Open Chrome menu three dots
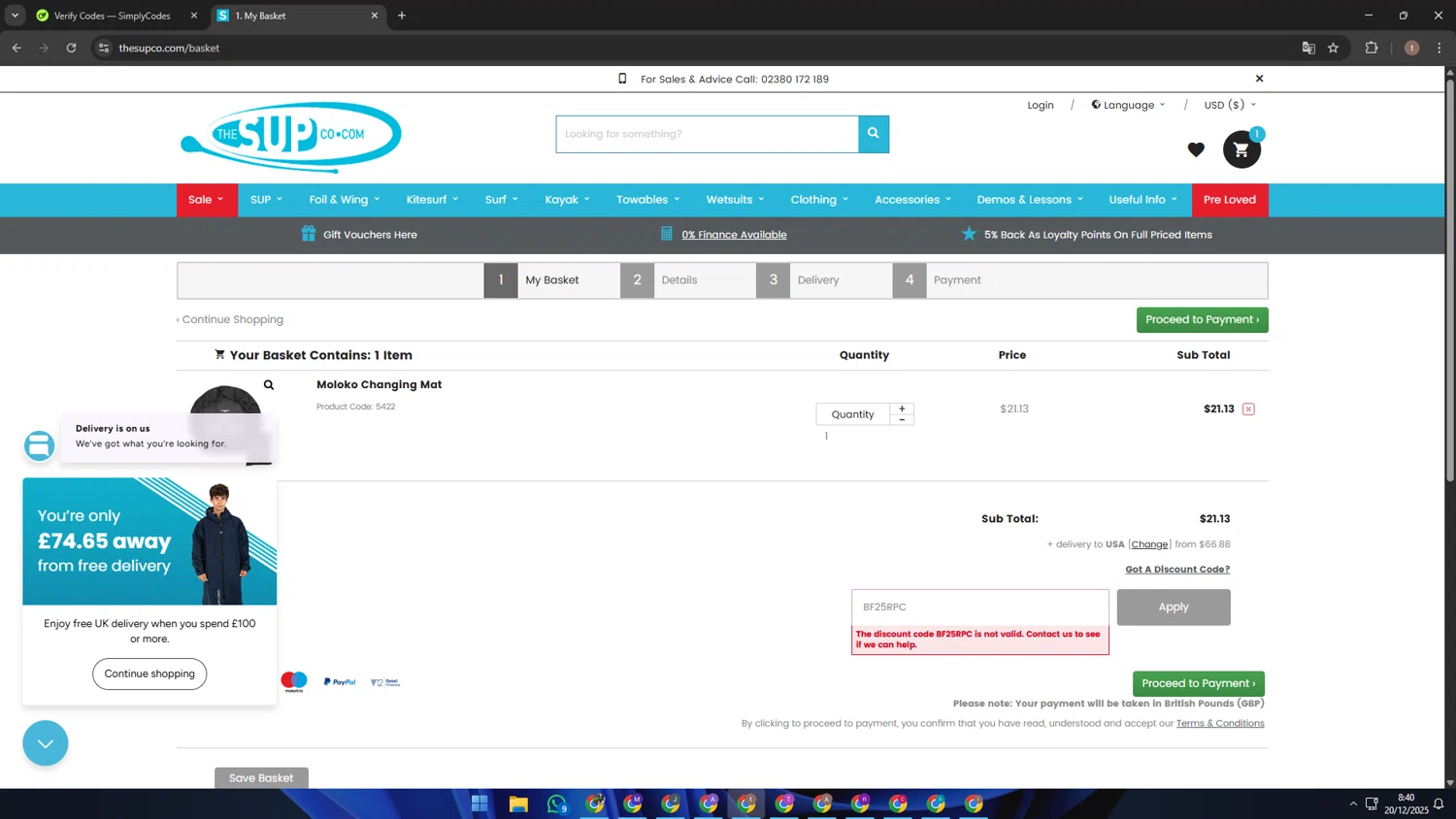Image resolution: width=1456 pixels, height=819 pixels. (x=1439, y=48)
